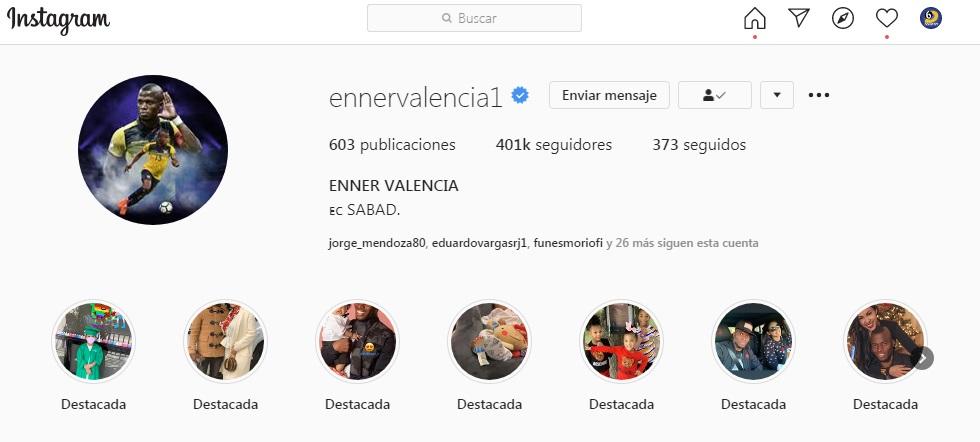Click the Instagram logo
980x442 pixels.
pyautogui.click(x=58, y=19)
